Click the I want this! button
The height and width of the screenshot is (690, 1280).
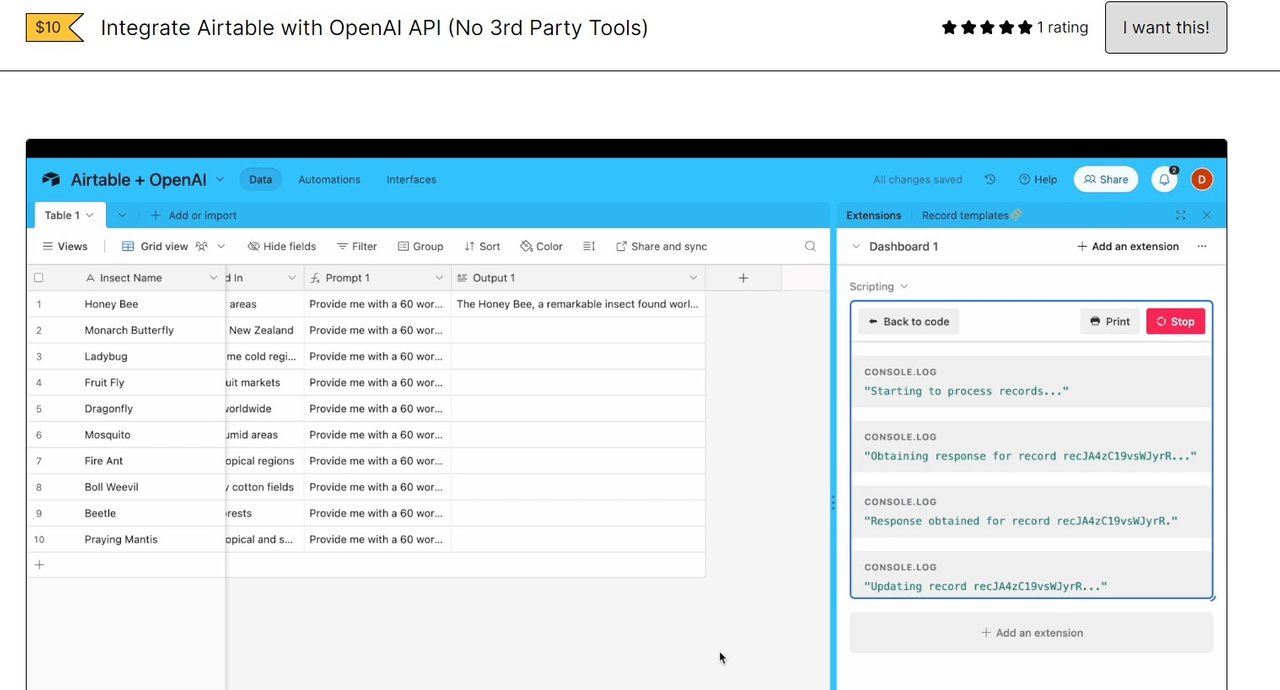point(1165,28)
